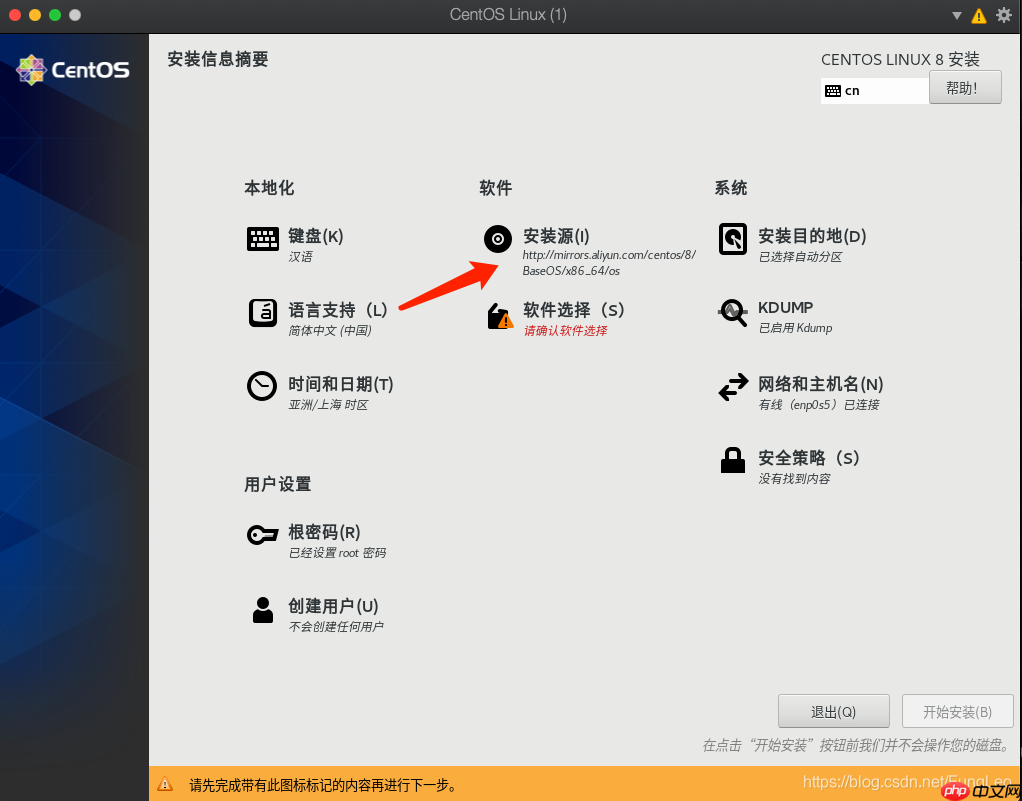Screen dimensions: 1022x801
Task: Open the KDUMP label
Action: (785, 308)
